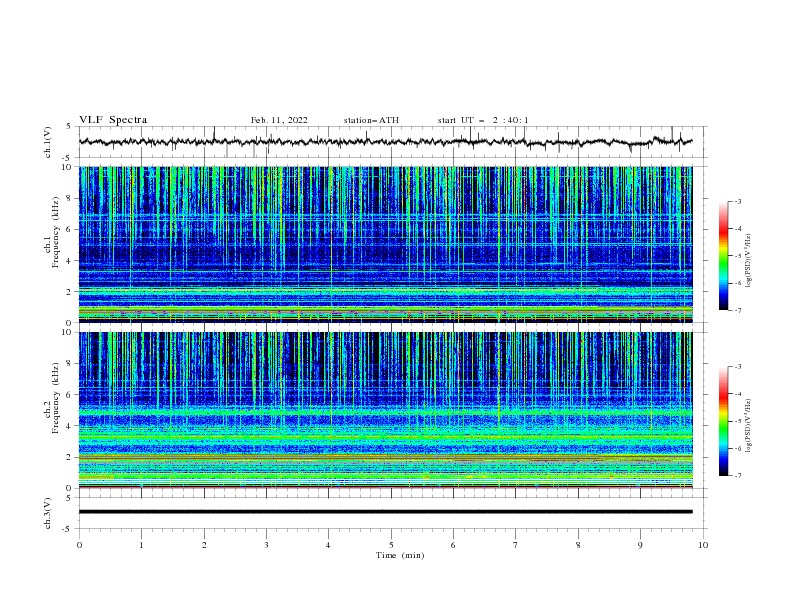The height and width of the screenshot is (612, 792).
Task: Select the date 'Feb. 11, 2022'
Action: pyautogui.click(x=279, y=120)
